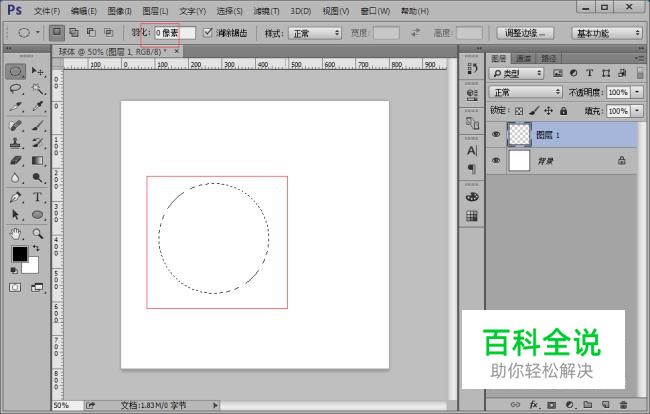This screenshot has height=414, width=650.
Task: Swap foreground and background colors
Action: tap(36, 248)
